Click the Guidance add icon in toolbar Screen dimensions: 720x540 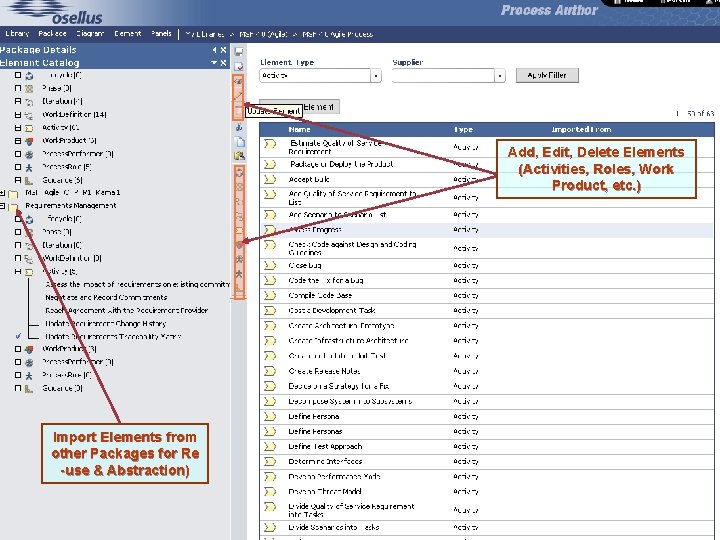pos(239,288)
